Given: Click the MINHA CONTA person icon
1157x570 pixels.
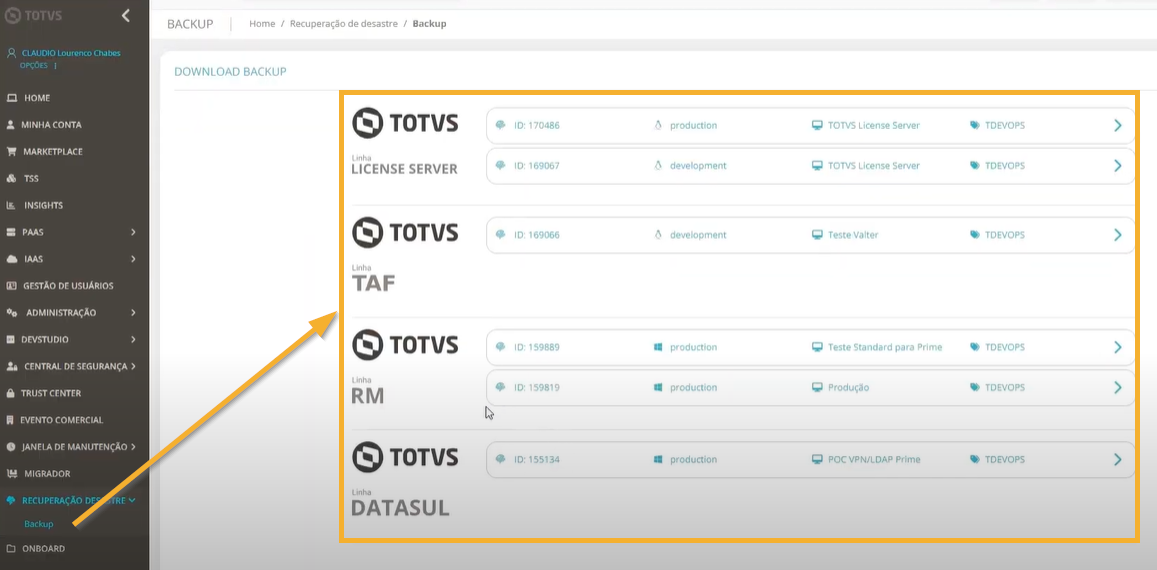Looking at the screenshot, I should [10, 125].
